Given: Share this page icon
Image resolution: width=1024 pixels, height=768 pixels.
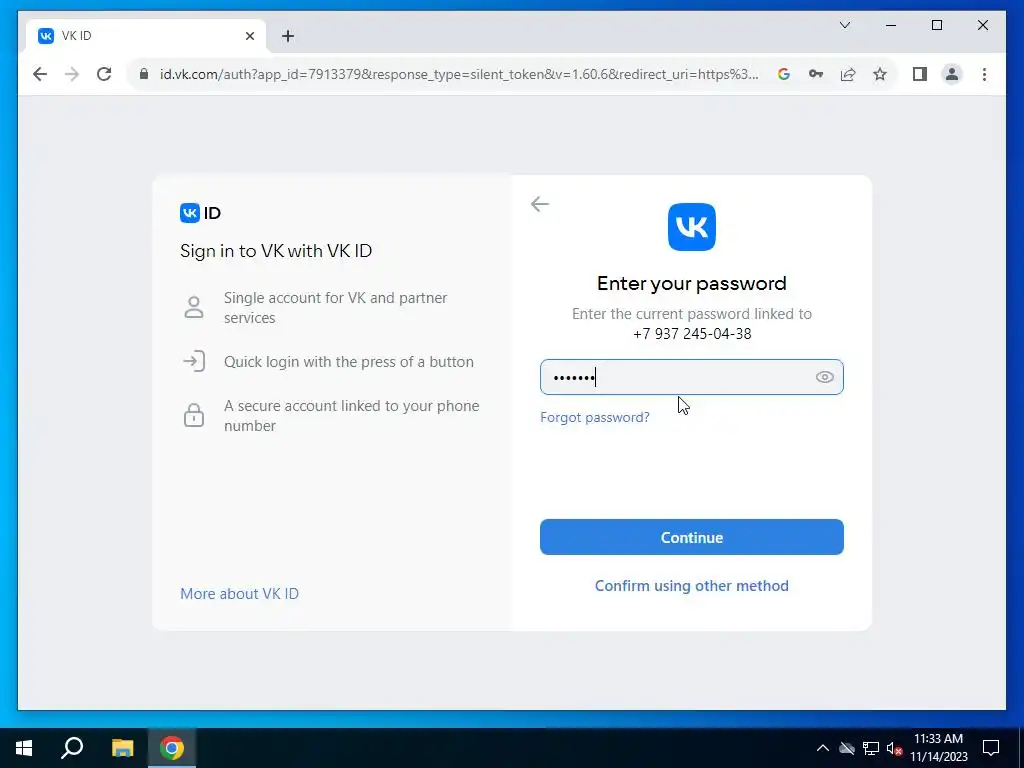Looking at the screenshot, I should 848,74.
